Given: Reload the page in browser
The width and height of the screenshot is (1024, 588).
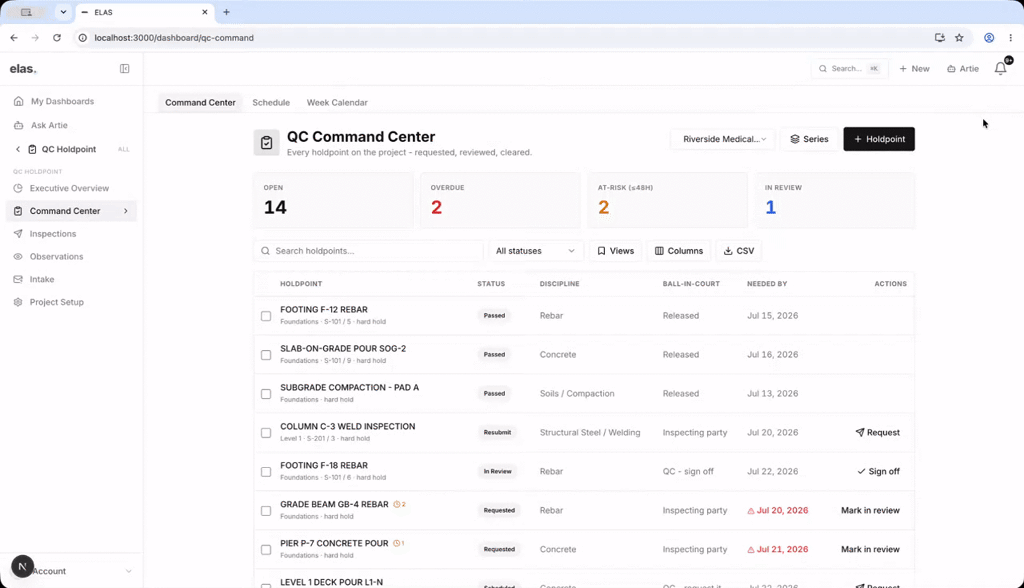Looking at the screenshot, I should click(x=57, y=38).
